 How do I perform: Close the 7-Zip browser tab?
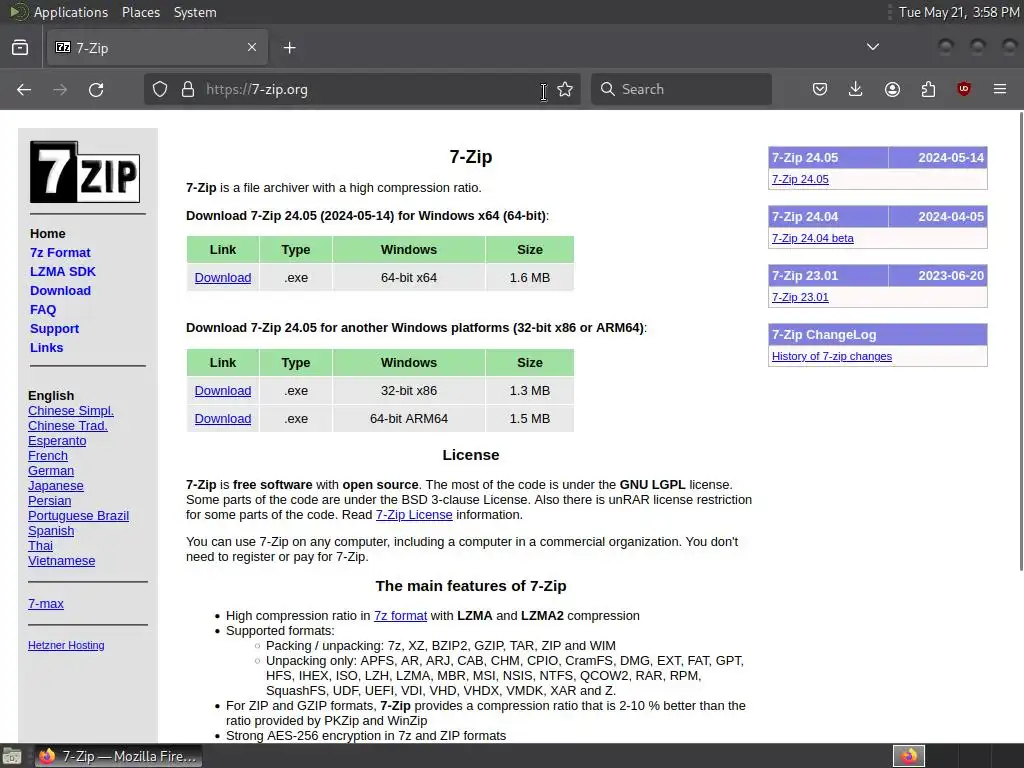tap(252, 47)
